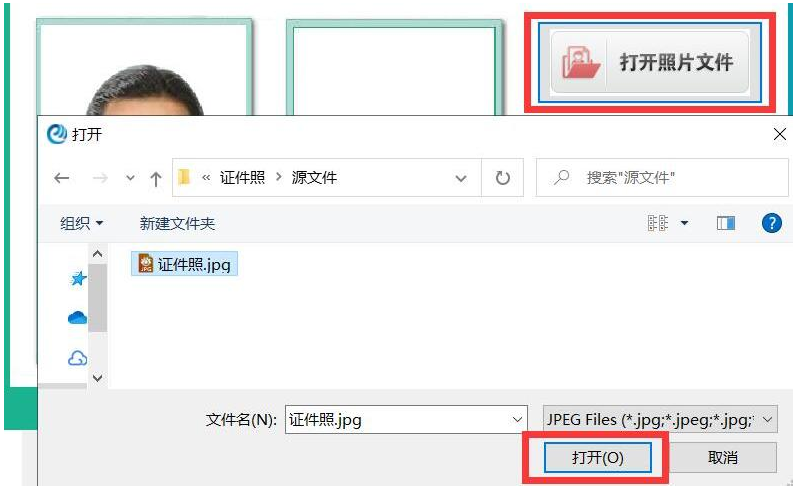Go up one folder level
Image resolution: width=793 pixels, height=488 pixels.
tap(156, 179)
